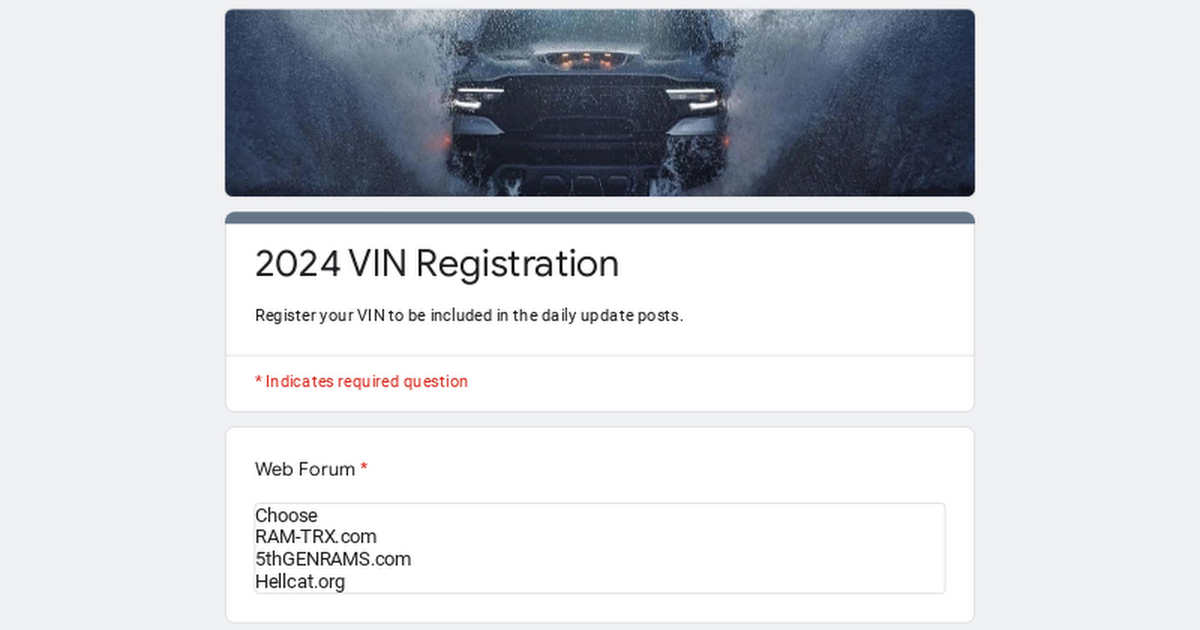This screenshot has height=630, width=1200.
Task: Click the "Web Forum" question label
Action: [305, 469]
